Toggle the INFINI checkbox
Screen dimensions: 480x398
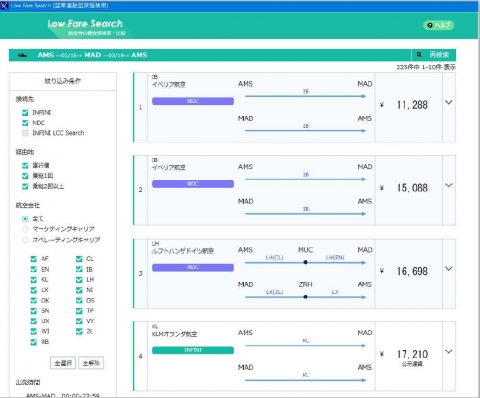tap(25, 113)
